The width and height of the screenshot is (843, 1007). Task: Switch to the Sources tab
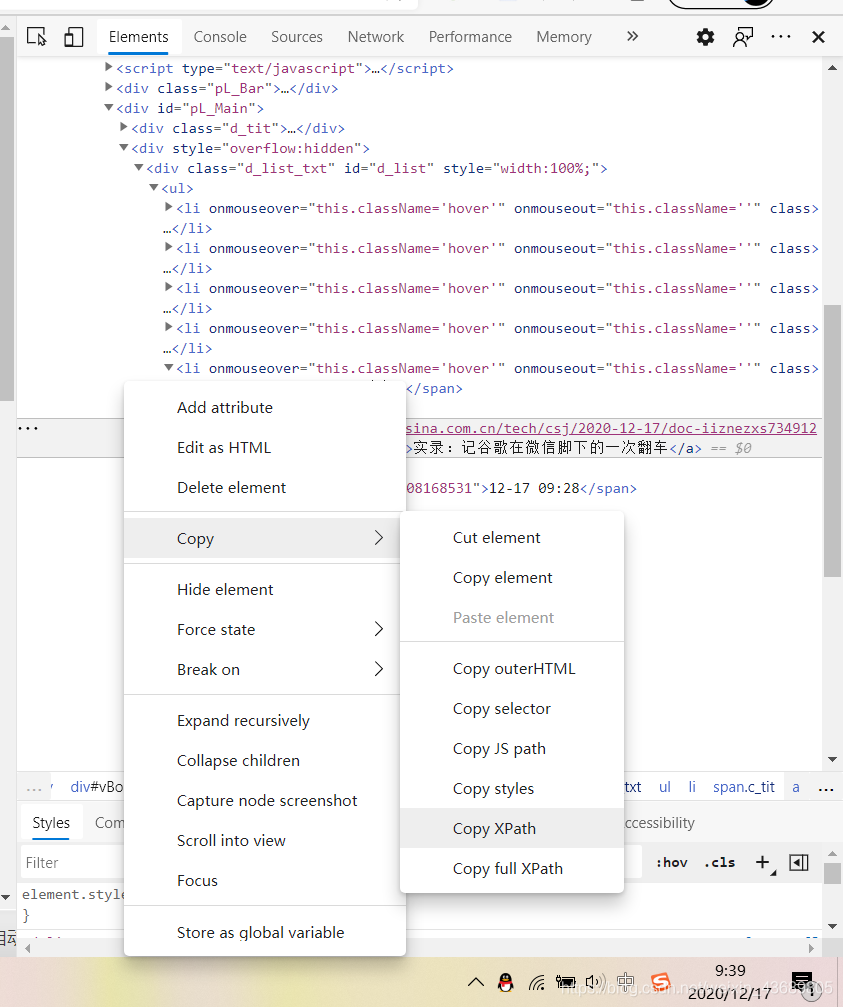click(297, 37)
